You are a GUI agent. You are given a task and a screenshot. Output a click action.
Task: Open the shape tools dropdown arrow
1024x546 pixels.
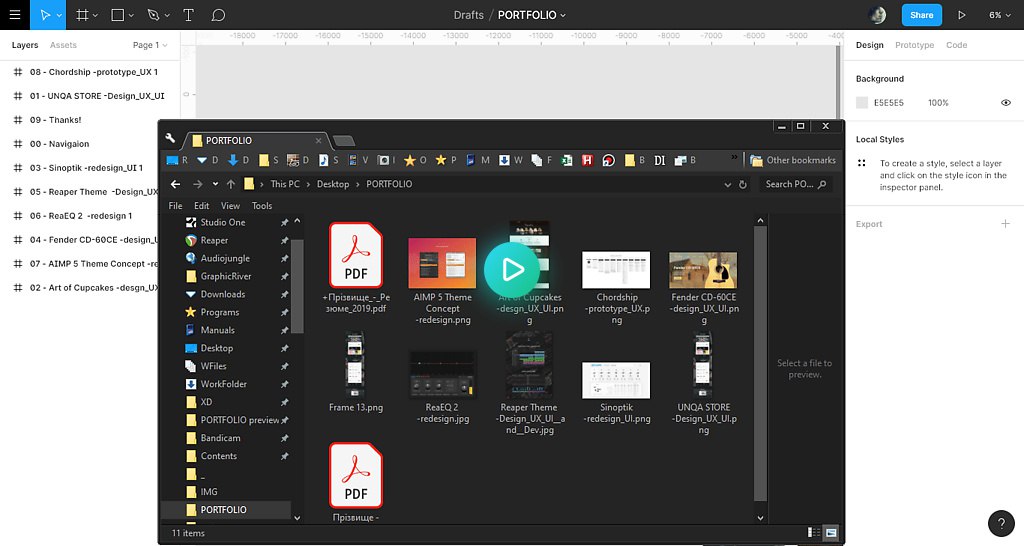131,15
